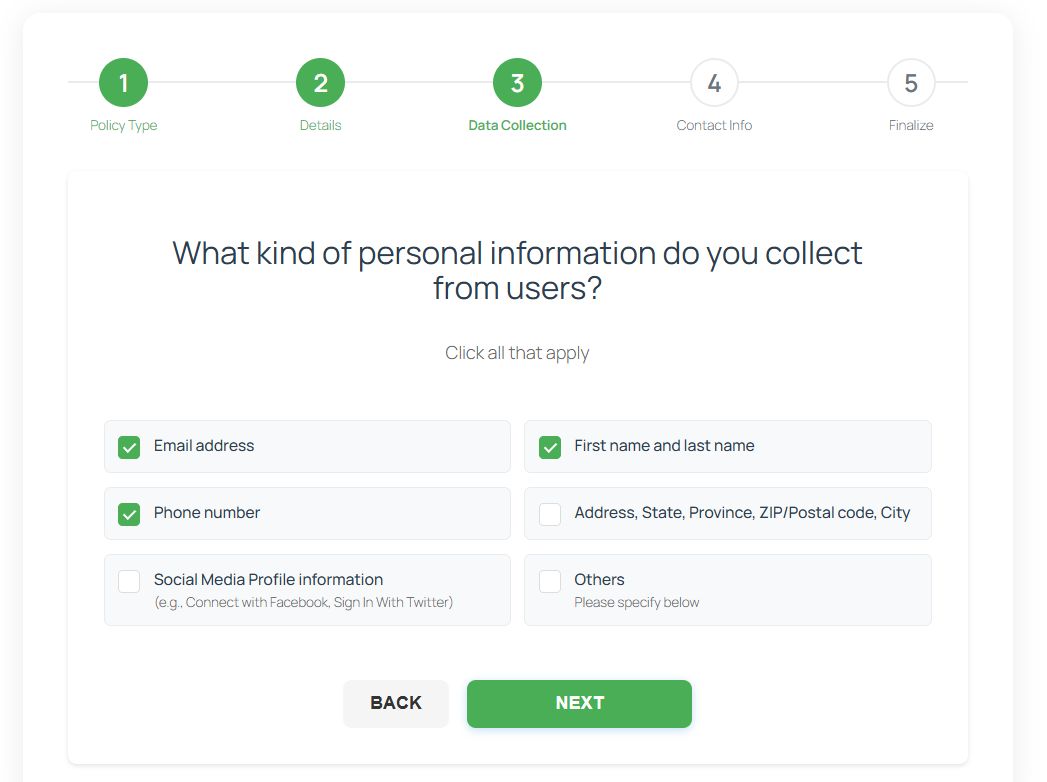
Task: Enable the Address, State, Province checkbox
Action: click(x=550, y=514)
